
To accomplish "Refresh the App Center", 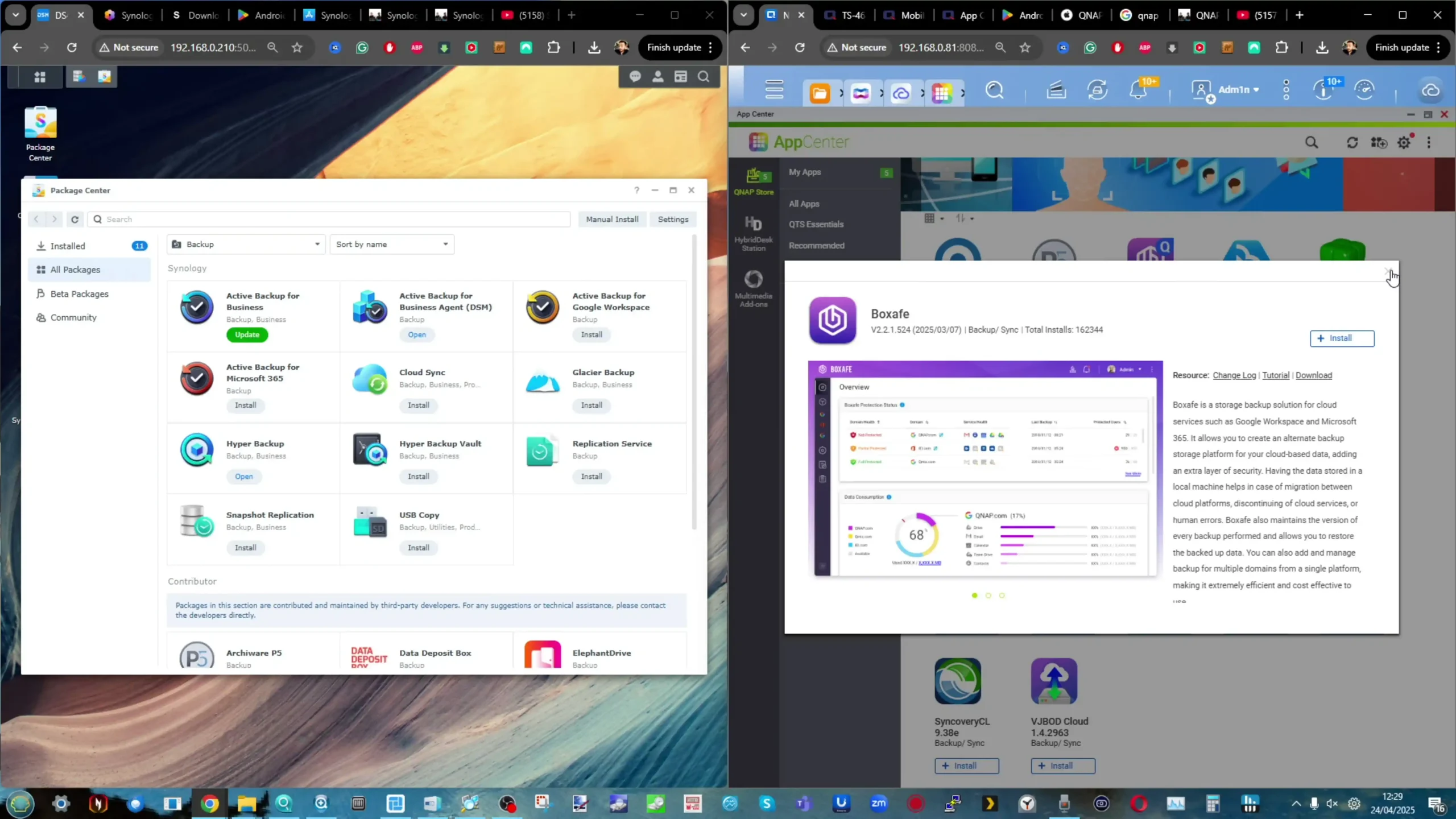I will 1352,143.
